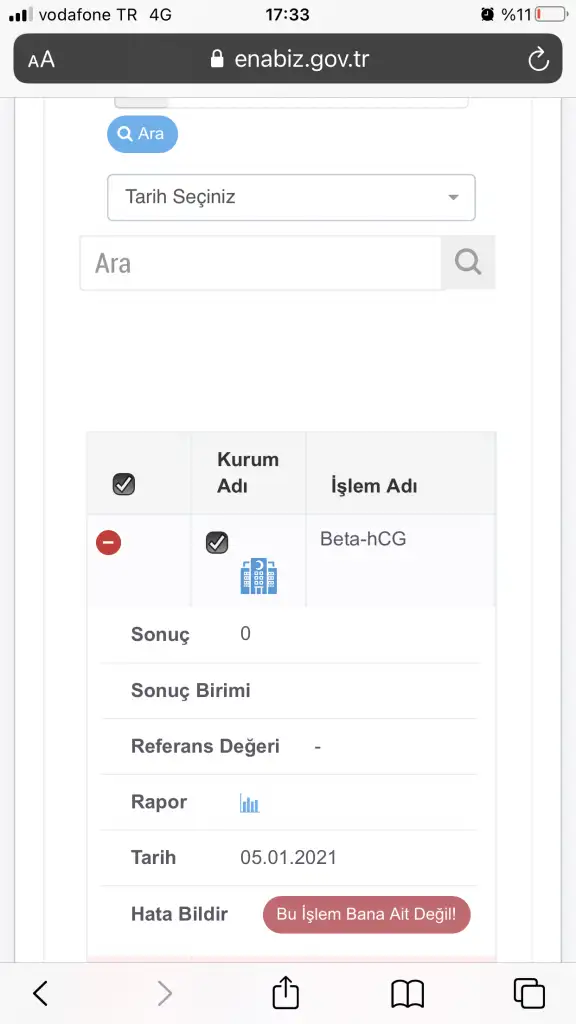Click the magnifier search icon beside Ara field
The width and height of the screenshot is (576, 1024).
click(x=468, y=263)
